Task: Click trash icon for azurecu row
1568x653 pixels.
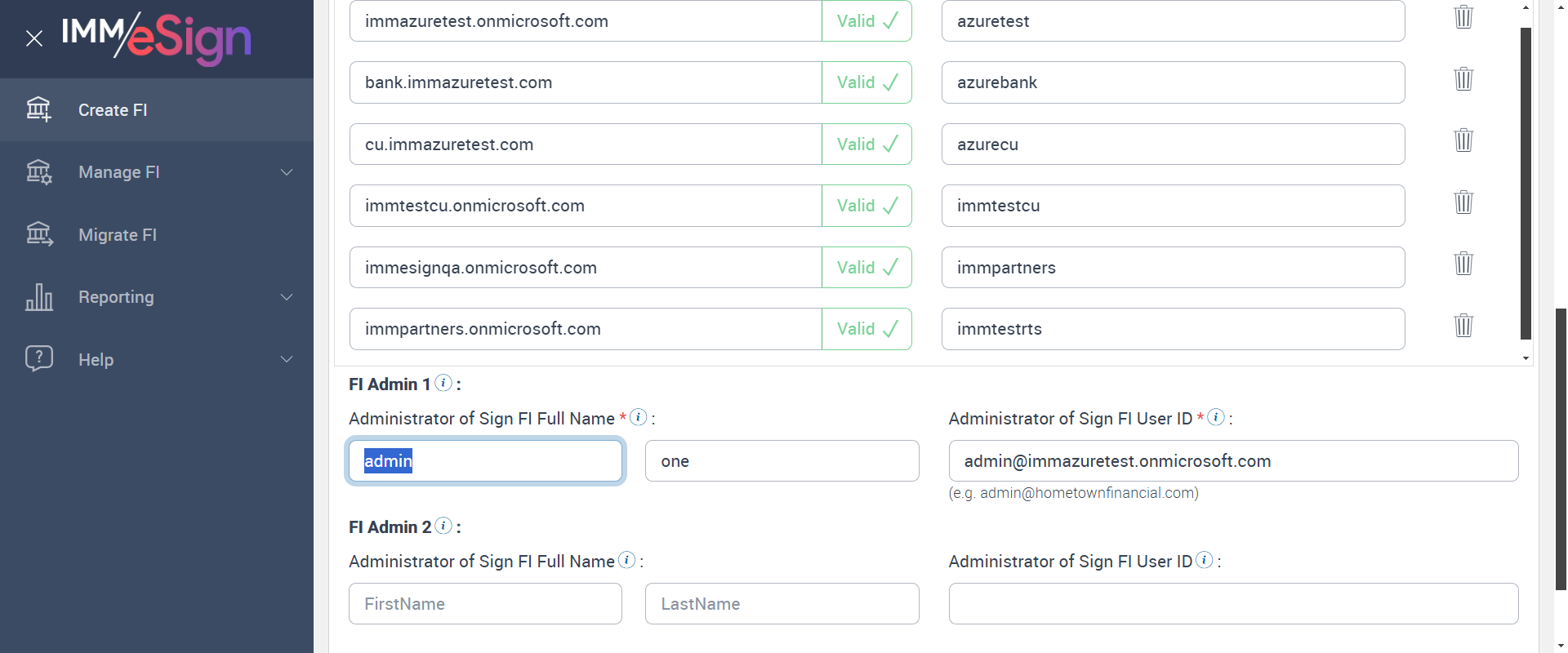Action: [1463, 140]
